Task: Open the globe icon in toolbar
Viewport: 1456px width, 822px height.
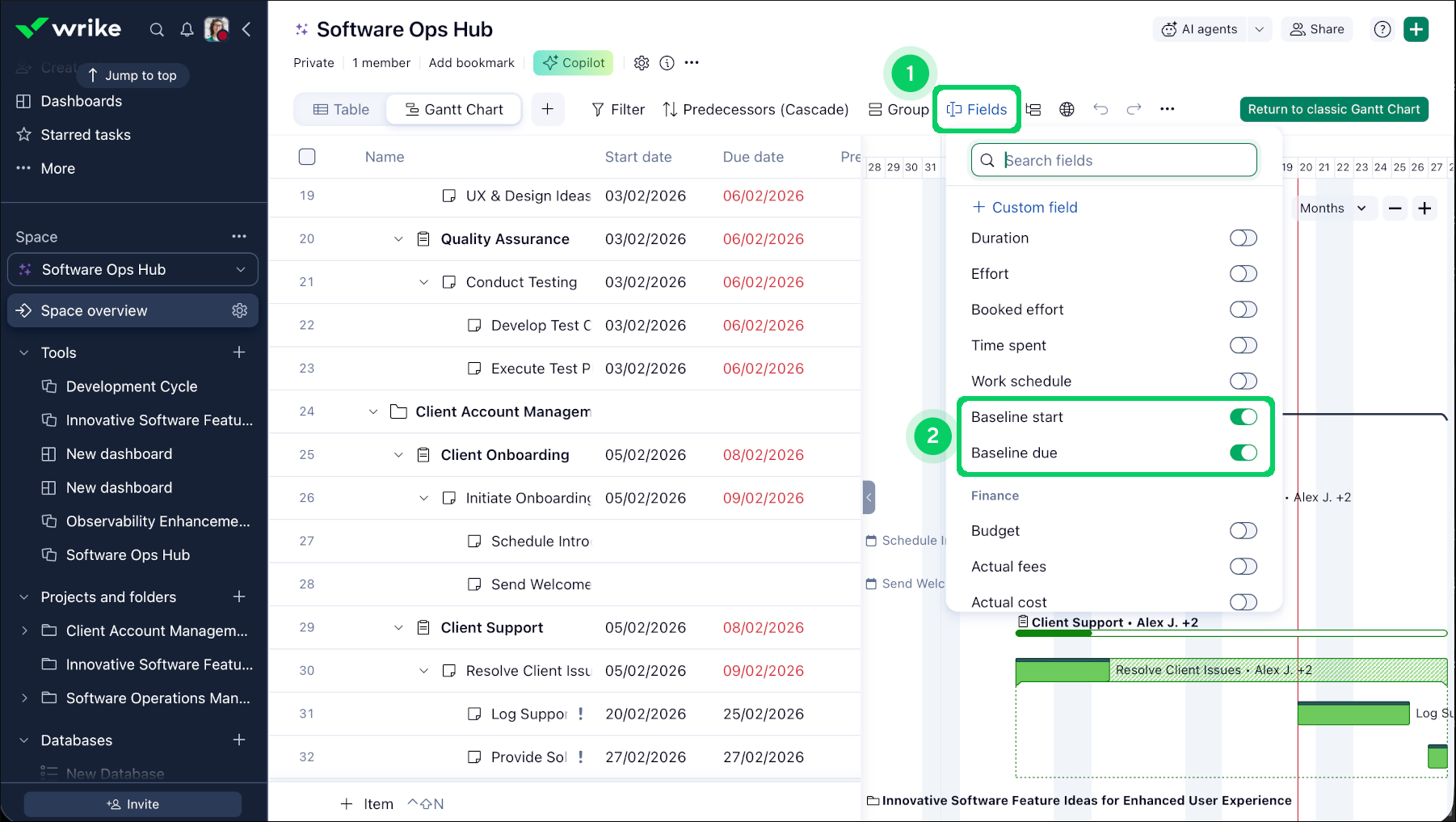Action: coord(1067,109)
